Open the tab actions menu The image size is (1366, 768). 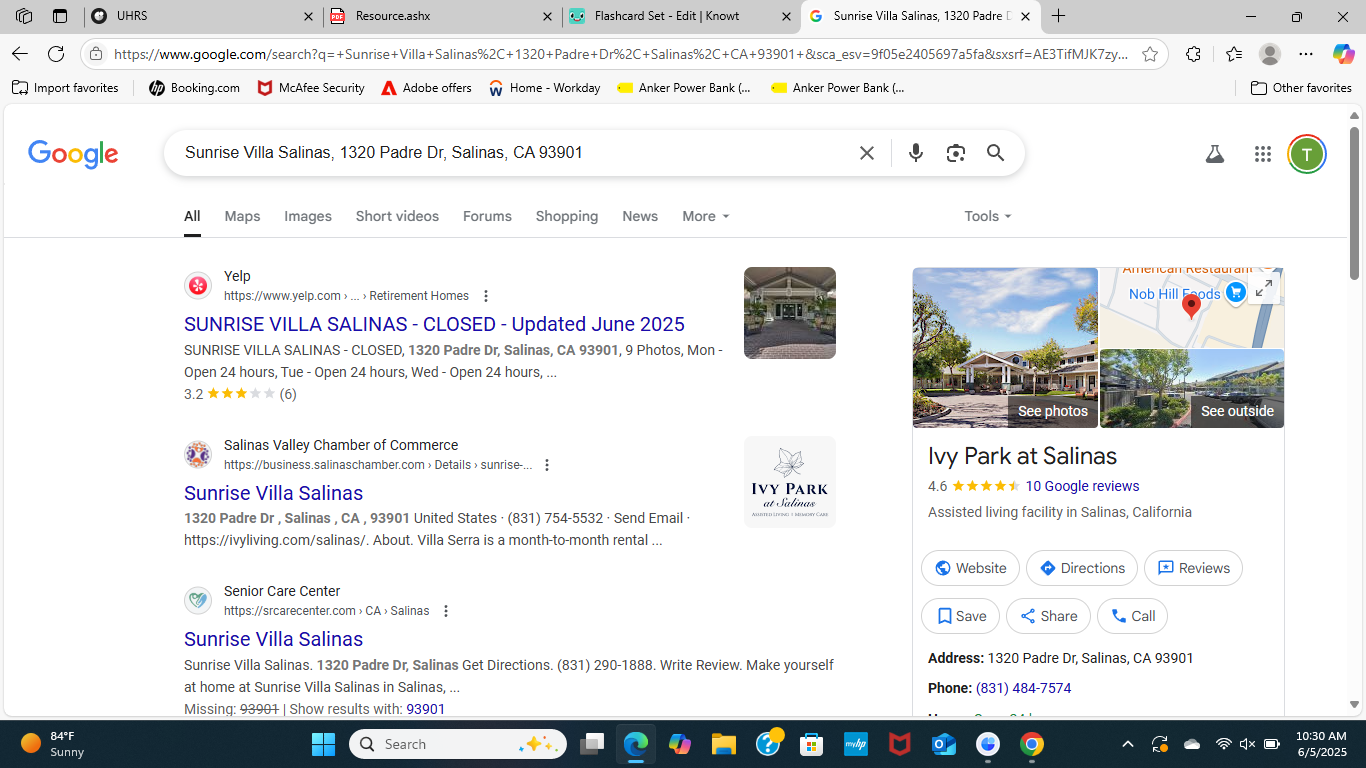tap(60, 16)
